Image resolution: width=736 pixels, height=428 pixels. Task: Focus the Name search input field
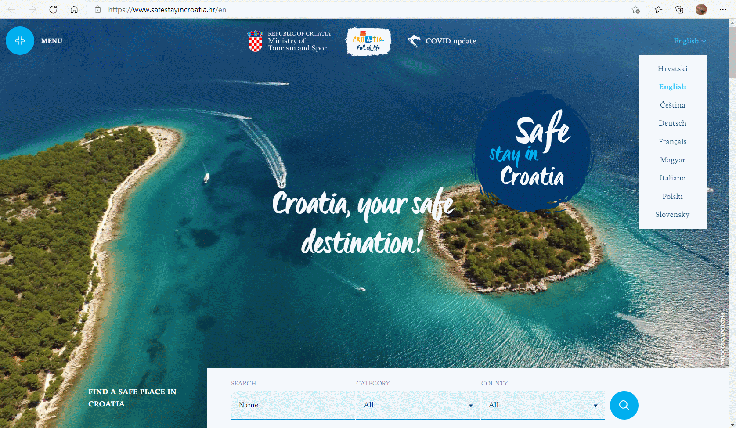(292, 405)
